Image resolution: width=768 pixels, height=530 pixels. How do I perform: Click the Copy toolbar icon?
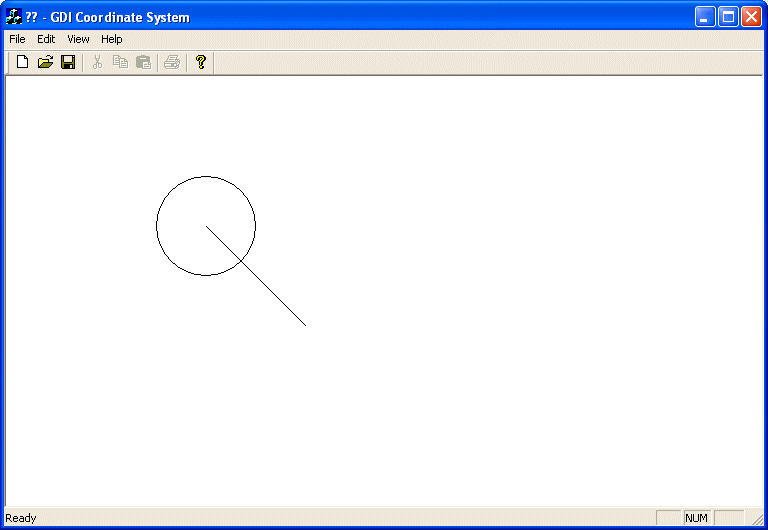click(x=120, y=62)
